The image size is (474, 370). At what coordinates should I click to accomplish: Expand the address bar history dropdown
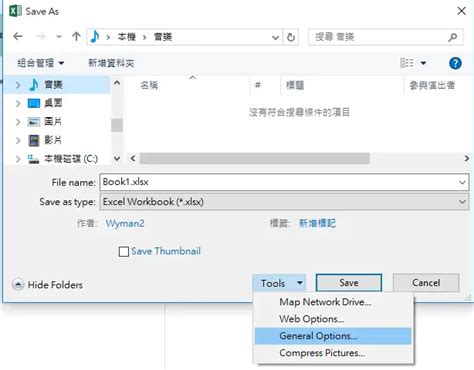[x=275, y=37]
